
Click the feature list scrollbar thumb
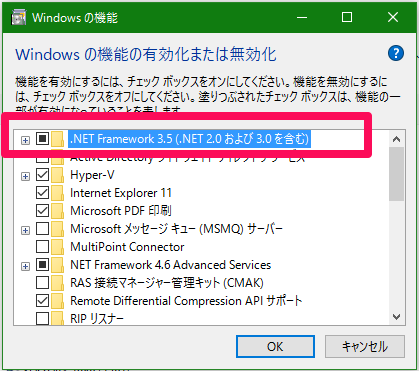[x=396, y=174]
